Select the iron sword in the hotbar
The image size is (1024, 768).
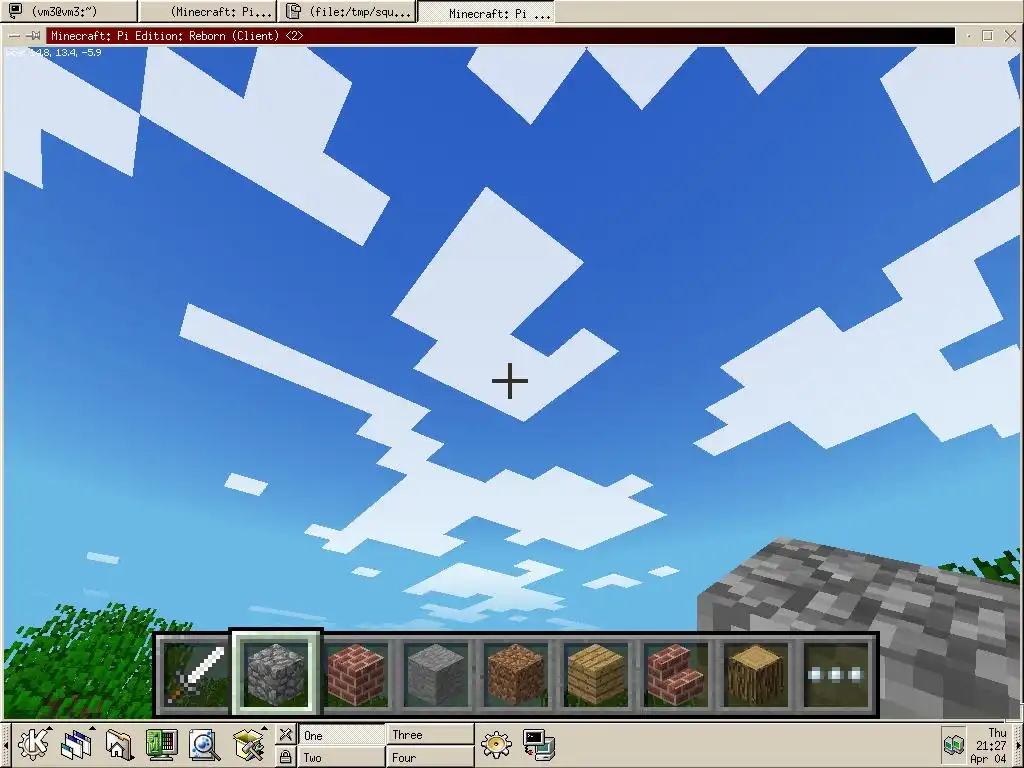195,674
